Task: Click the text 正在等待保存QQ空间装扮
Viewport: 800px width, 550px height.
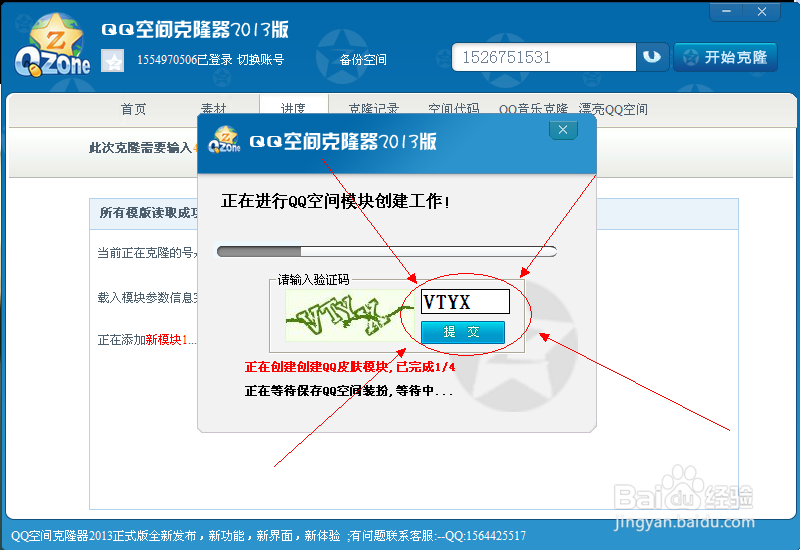Action: click(348, 391)
